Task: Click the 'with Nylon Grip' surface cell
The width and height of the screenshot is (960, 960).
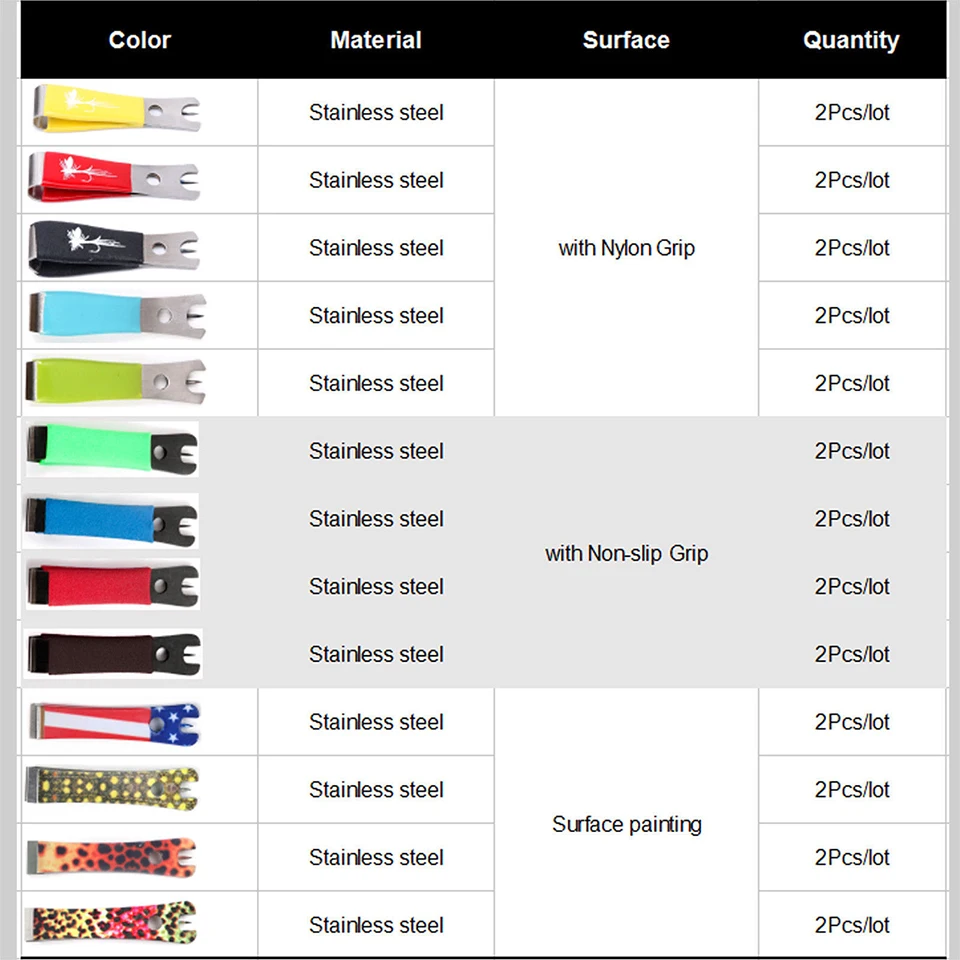Action: click(x=626, y=248)
